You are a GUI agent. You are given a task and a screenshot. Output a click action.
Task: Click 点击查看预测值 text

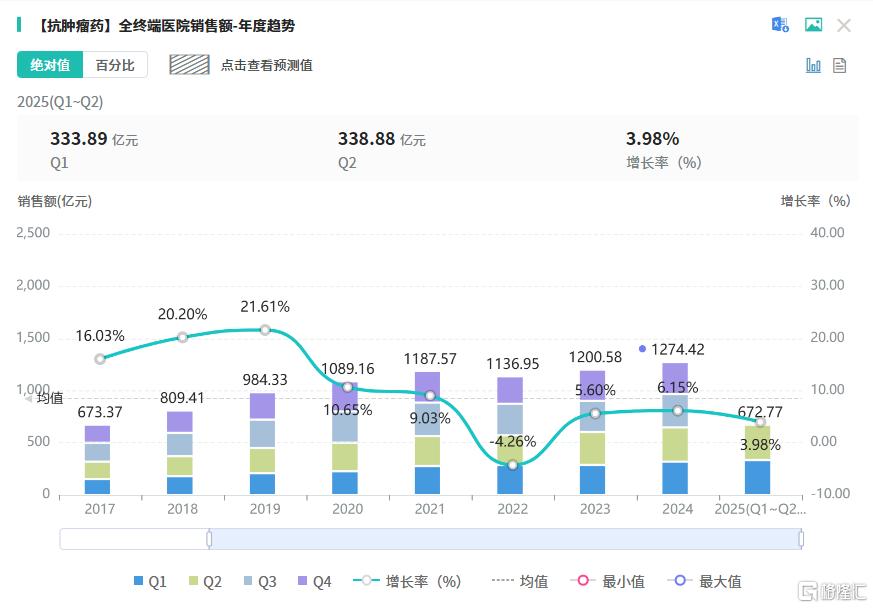pyautogui.click(x=266, y=65)
